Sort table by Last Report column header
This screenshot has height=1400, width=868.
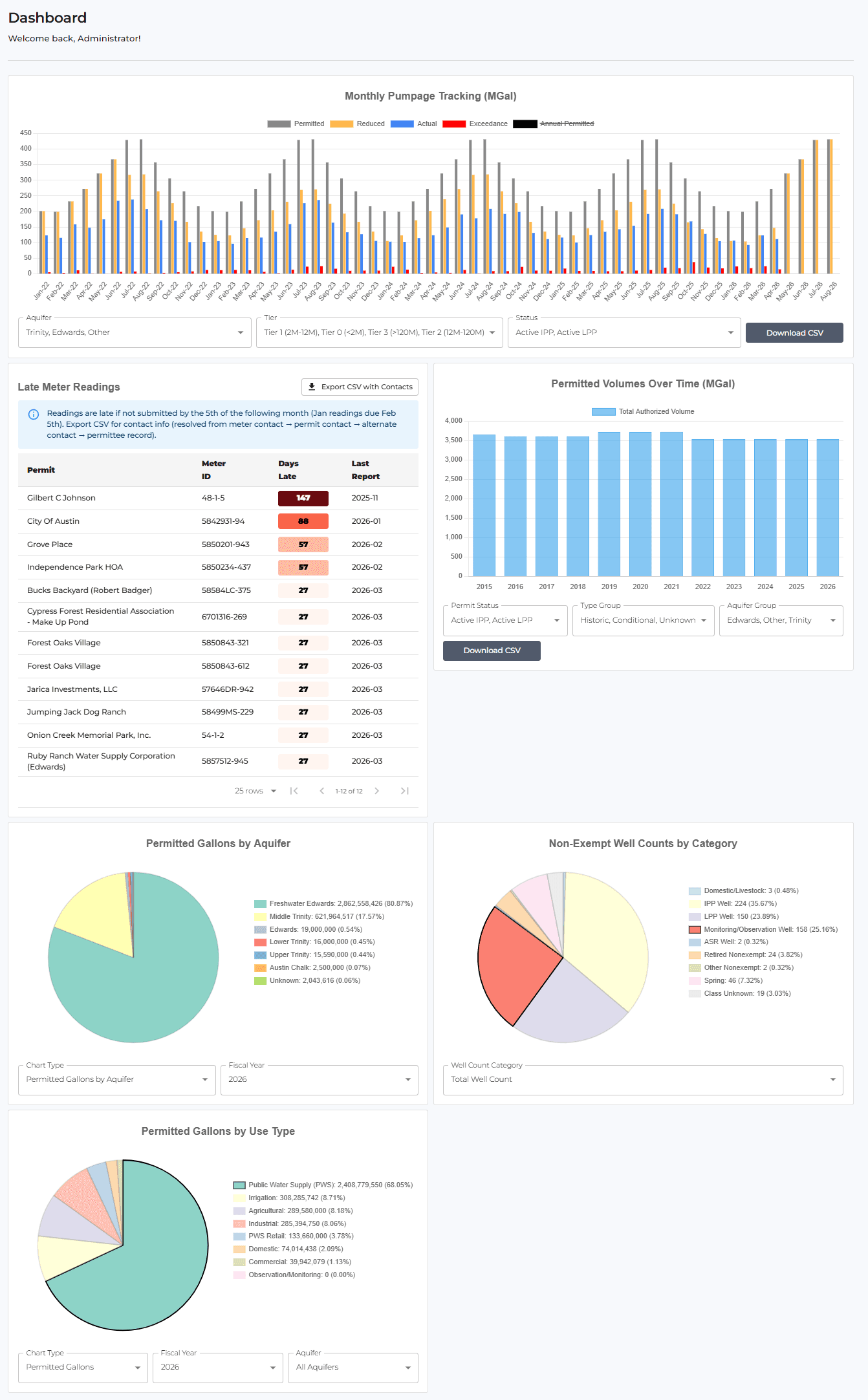pos(365,470)
